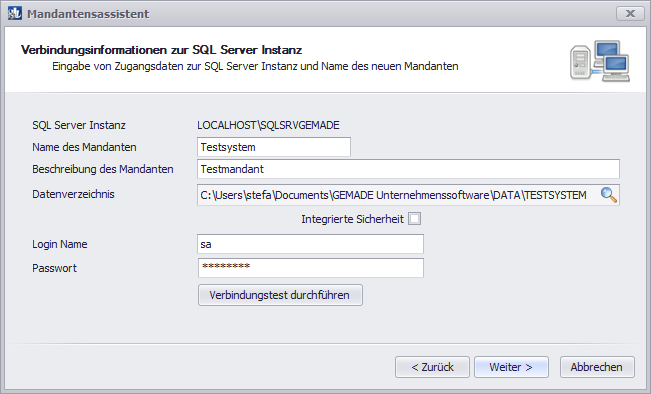
Task: Click the Mandantenassistent app icon in title bar
Action: 15,13
